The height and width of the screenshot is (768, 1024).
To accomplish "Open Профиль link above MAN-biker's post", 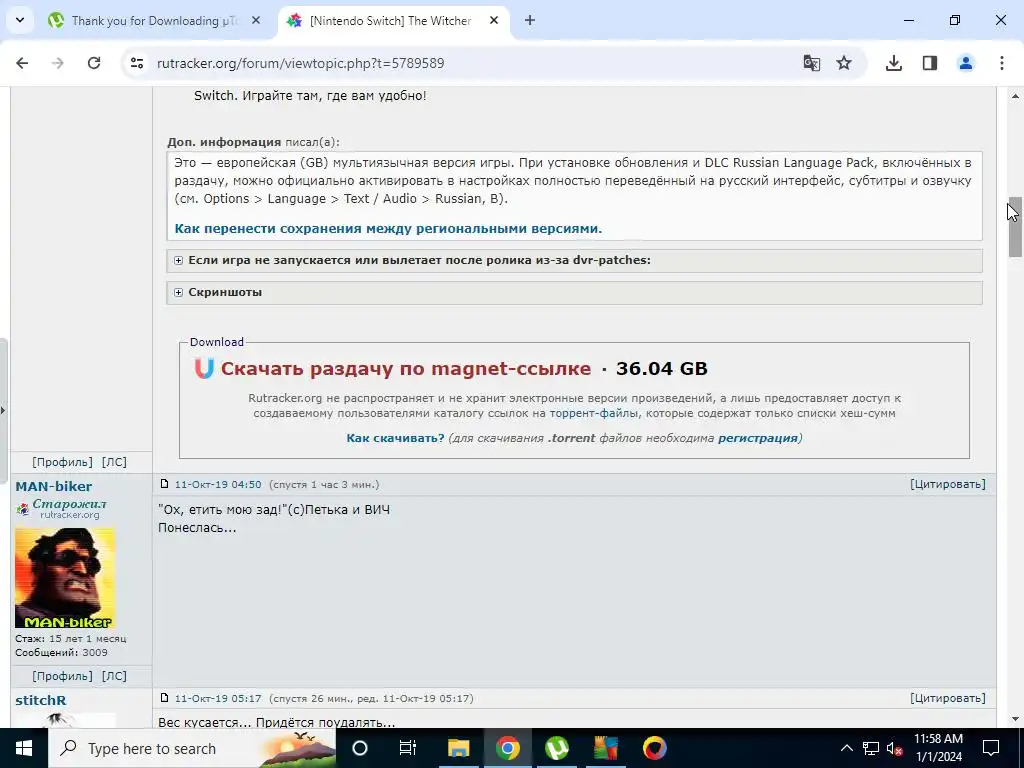I will pyautogui.click(x=62, y=462).
